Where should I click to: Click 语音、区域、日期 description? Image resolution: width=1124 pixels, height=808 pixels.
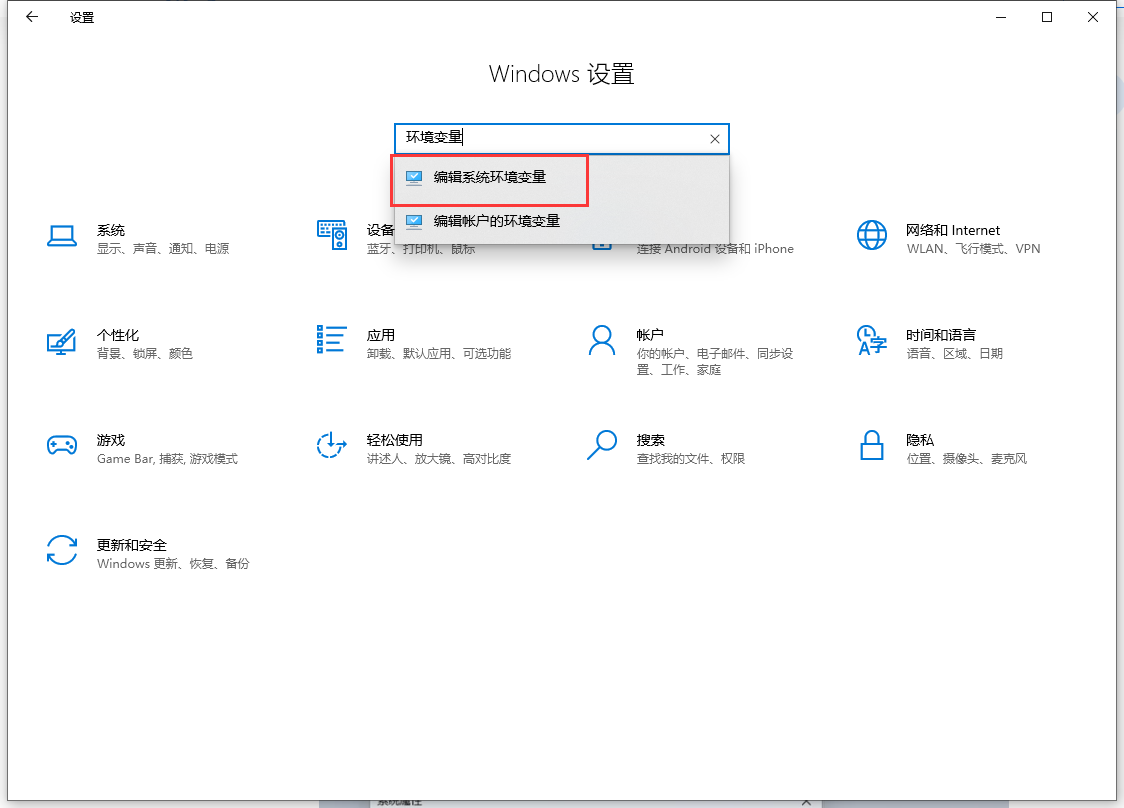(954, 353)
